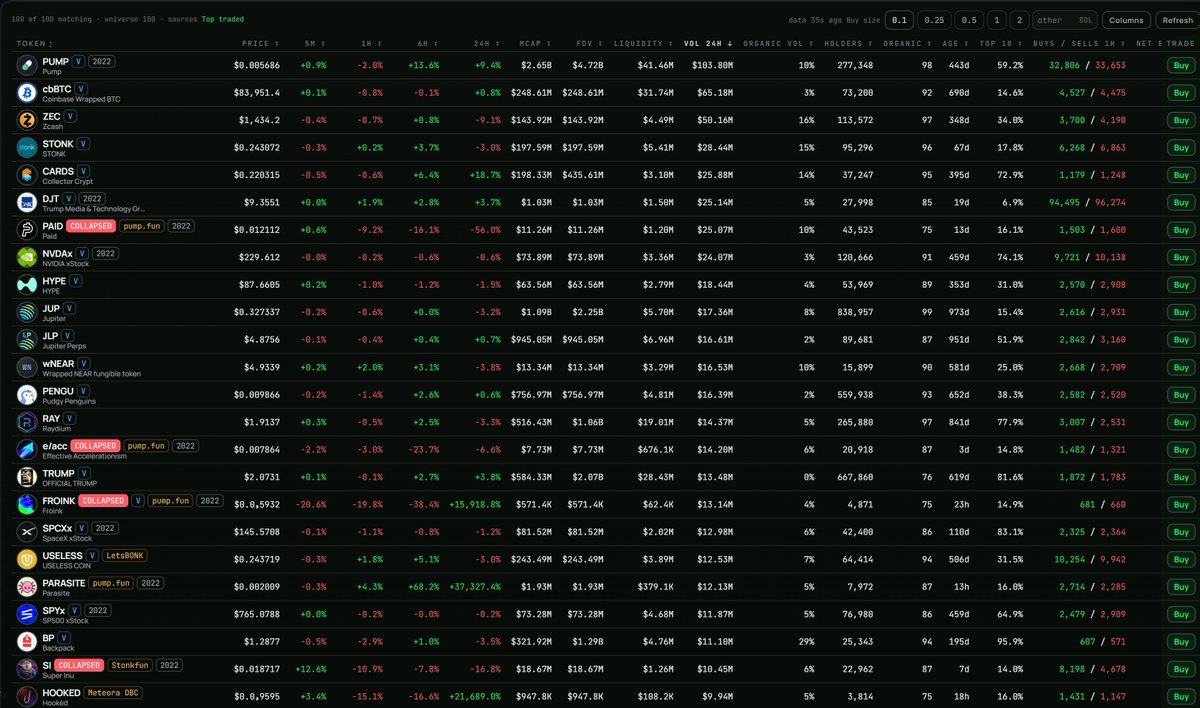Select buy size 2
Image resolution: width=1200 pixels, height=708 pixels.
point(1020,20)
